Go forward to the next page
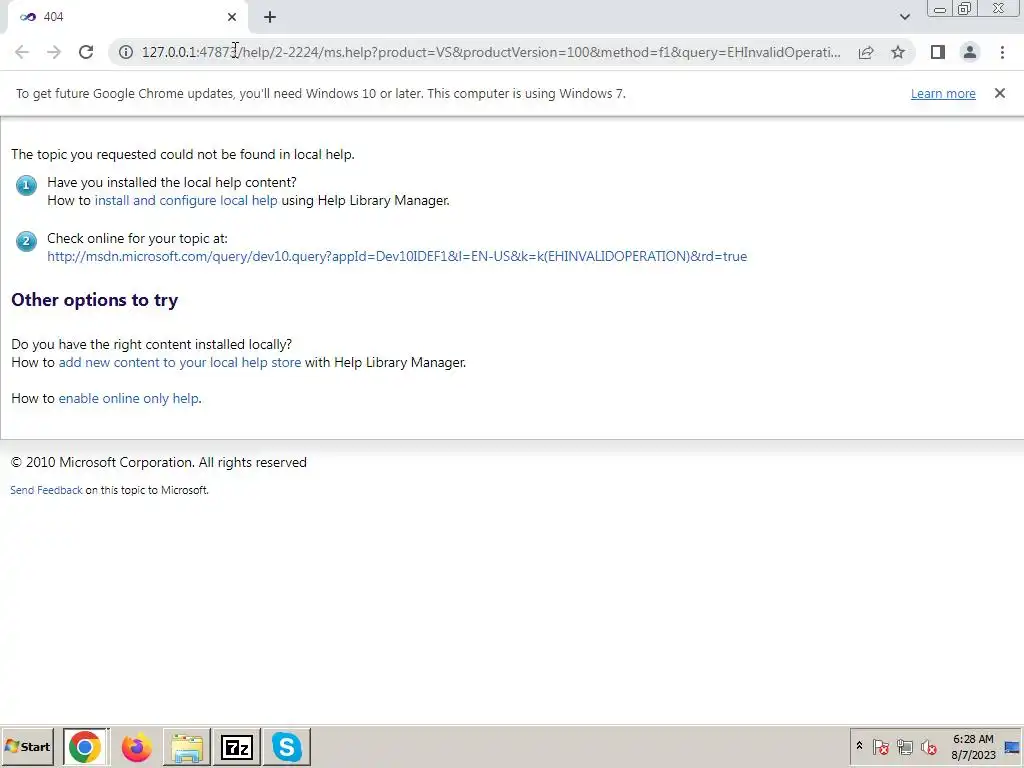This screenshot has height=768, width=1024. (x=54, y=52)
